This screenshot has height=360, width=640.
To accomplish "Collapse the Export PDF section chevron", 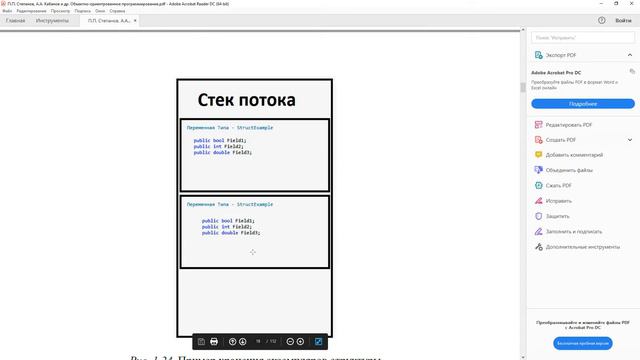I will point(630,55).
